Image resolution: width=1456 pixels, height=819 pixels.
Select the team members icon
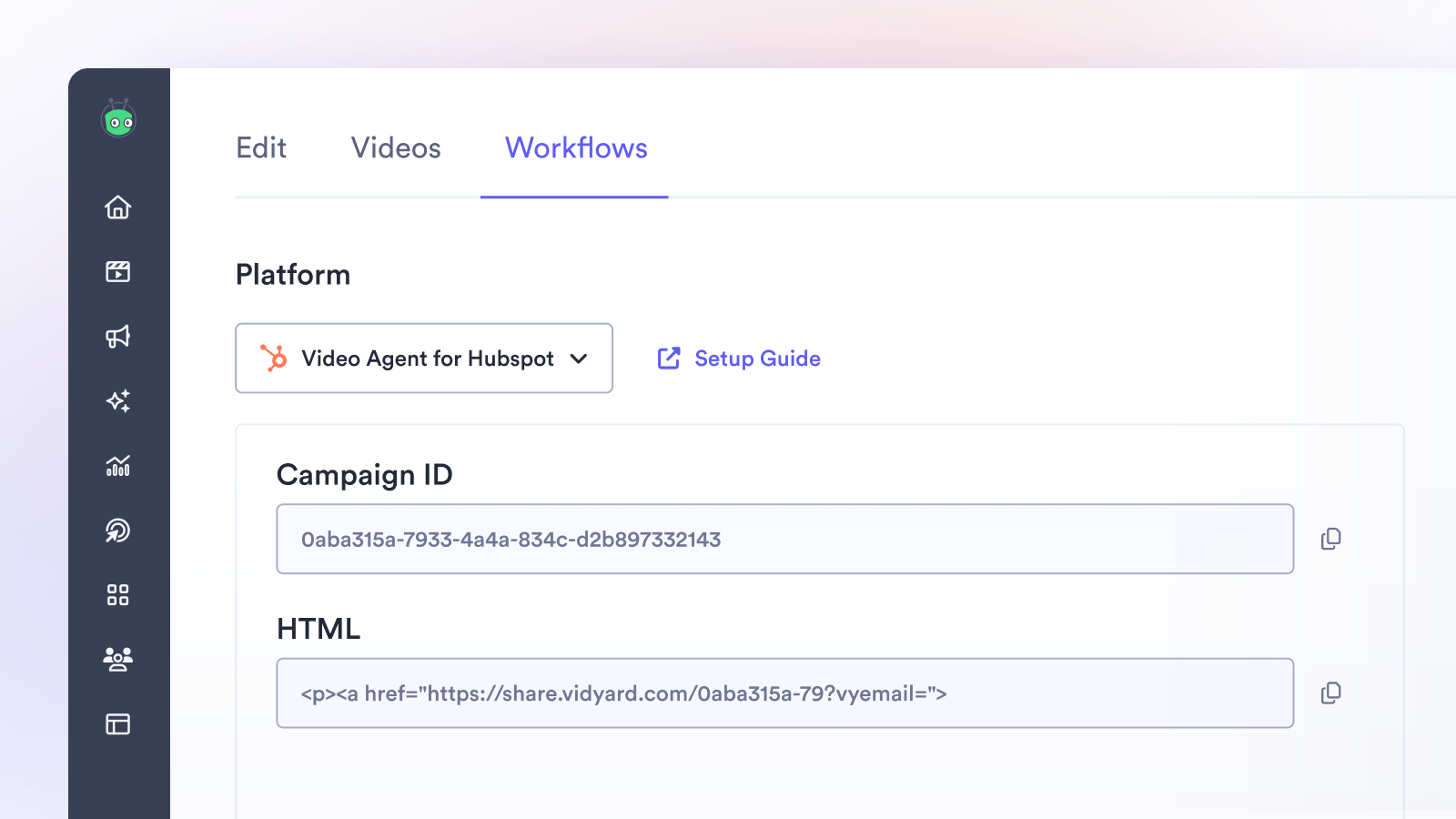tap(117, 660)
